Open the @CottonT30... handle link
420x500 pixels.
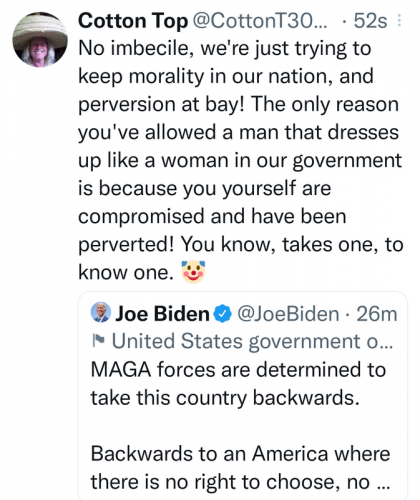click(x=260, y=21)
